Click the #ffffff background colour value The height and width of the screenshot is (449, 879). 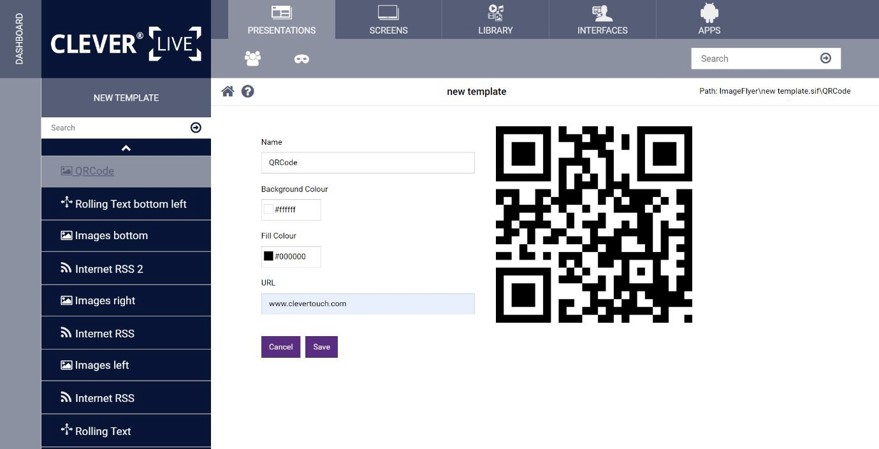pyautogui.click(x=285, y=210)
